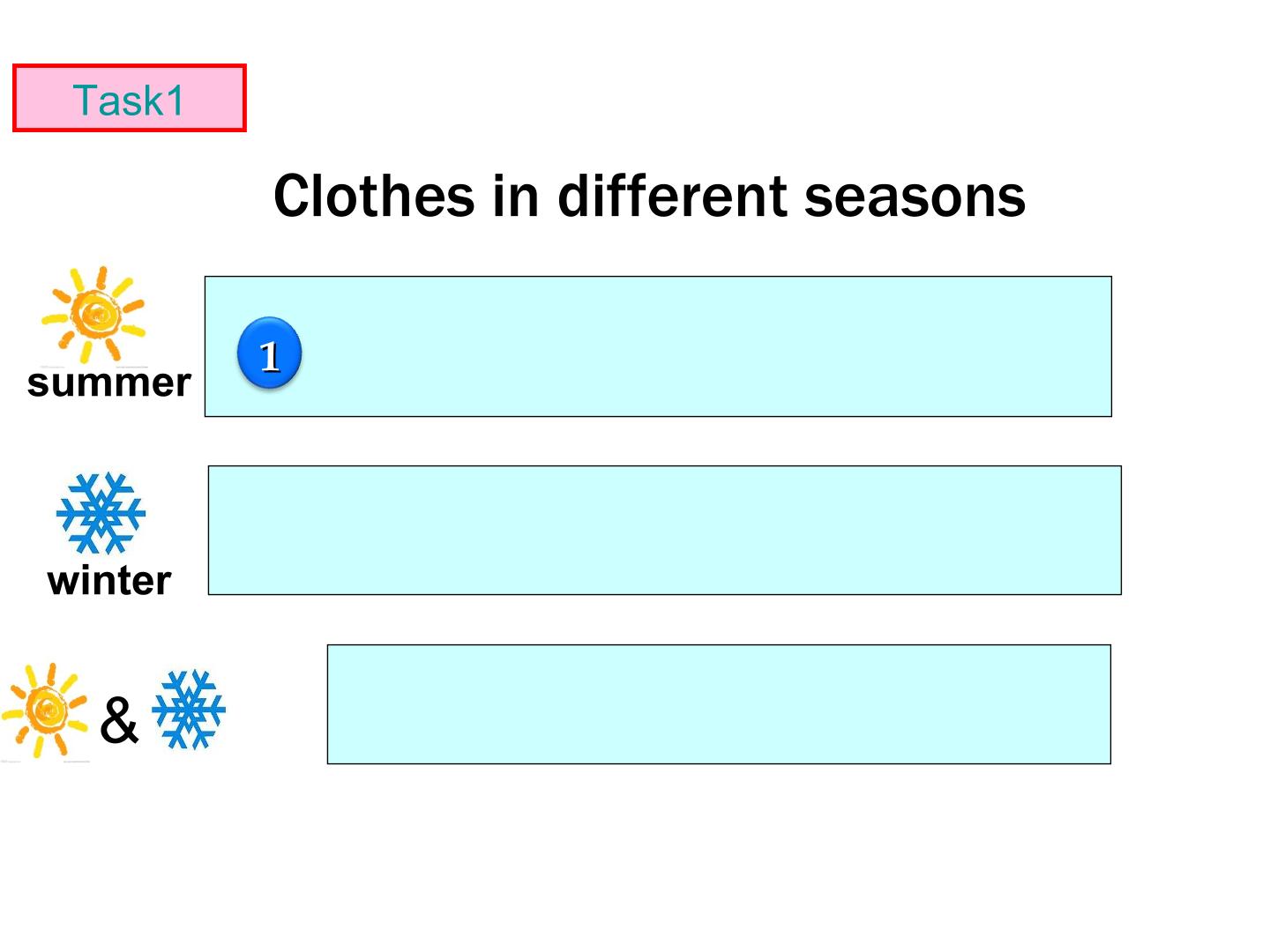Click the blue number 1 button
Image resolution: width=1270 pixels, height=952 pixels.
269,353
